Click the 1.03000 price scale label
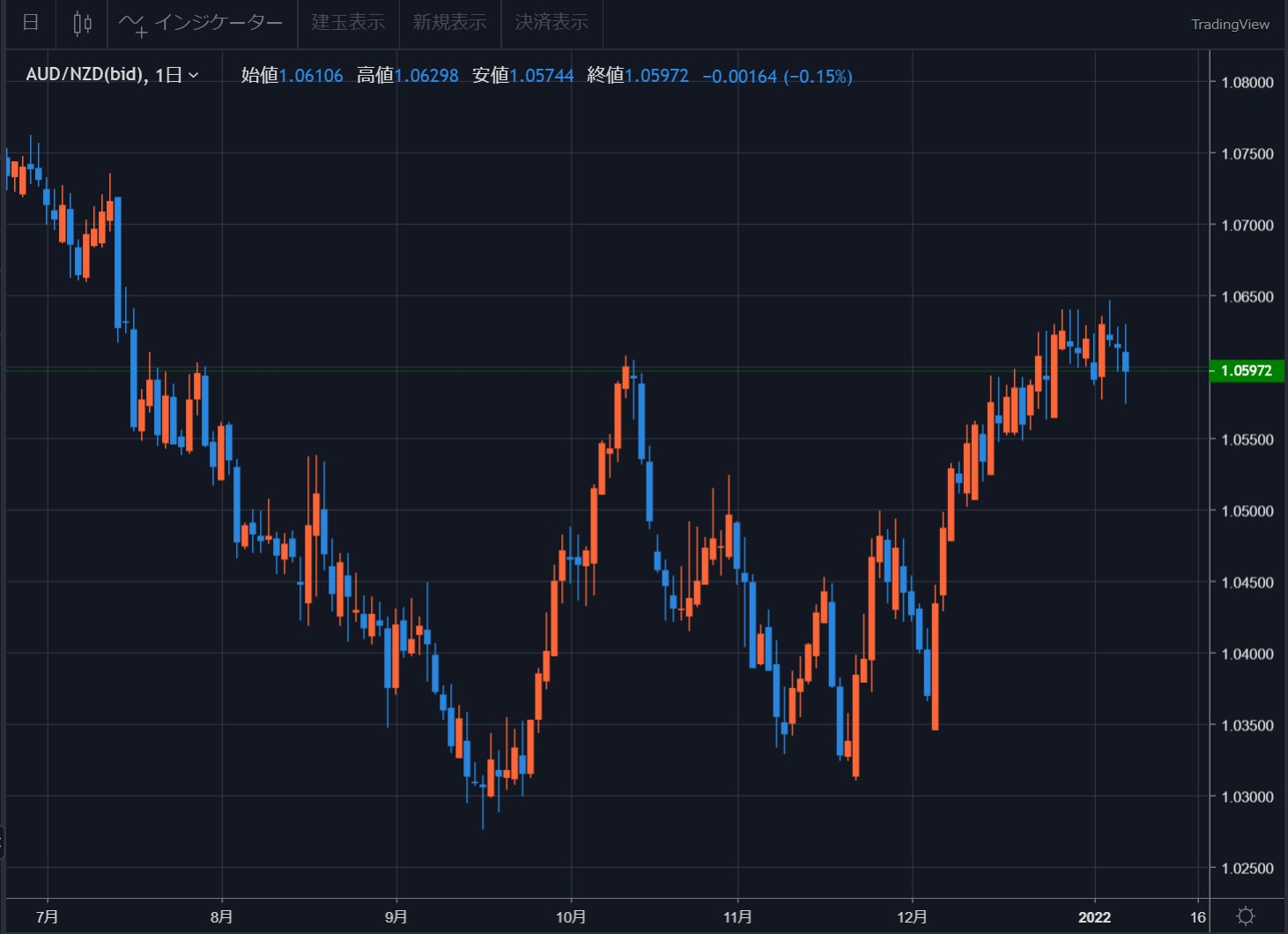This screenshot has height=934, width=1288. click(1247, 797)
